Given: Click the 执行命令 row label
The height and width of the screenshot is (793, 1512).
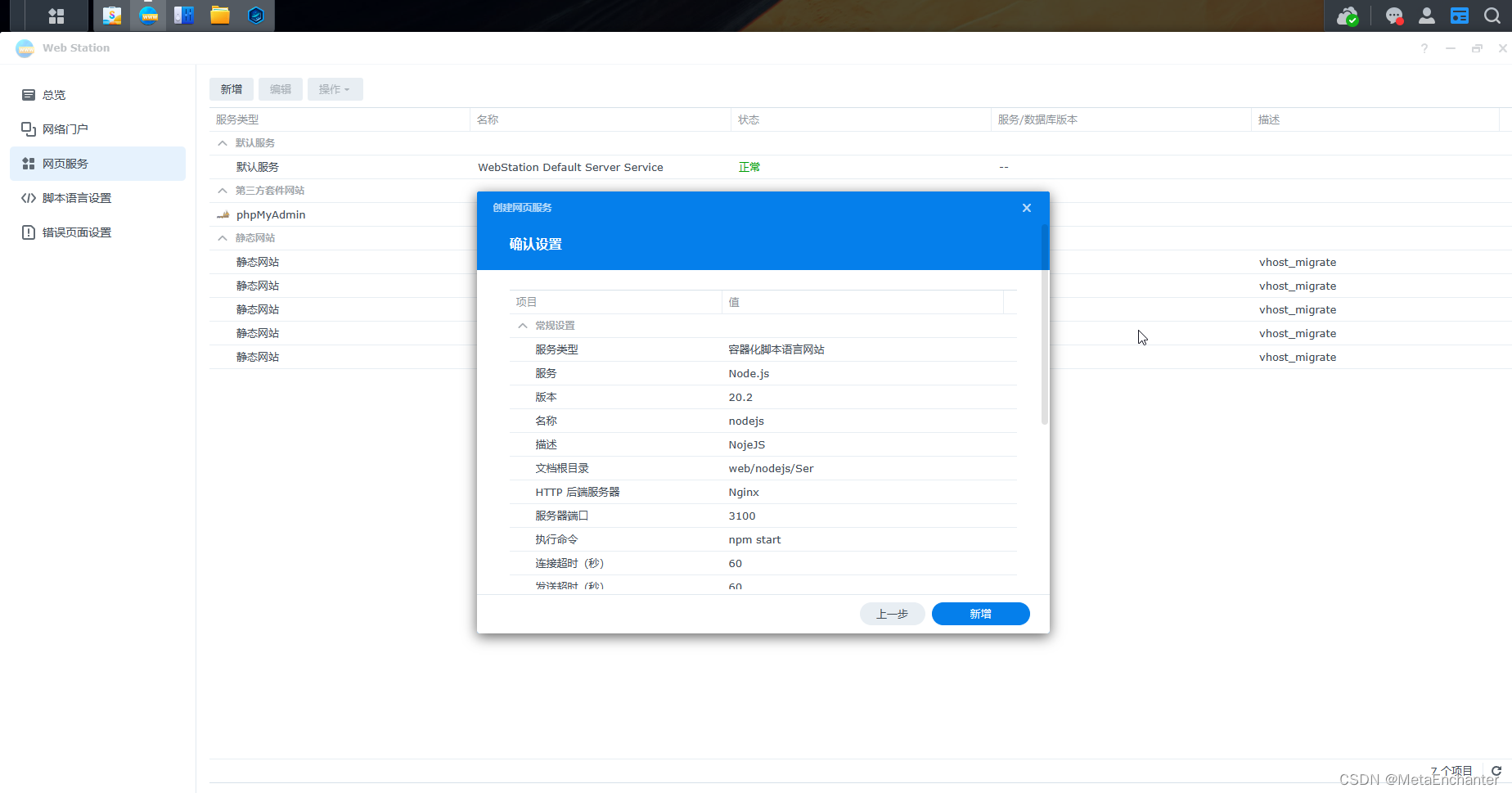Looking at the screenshot, I should 556,539.
